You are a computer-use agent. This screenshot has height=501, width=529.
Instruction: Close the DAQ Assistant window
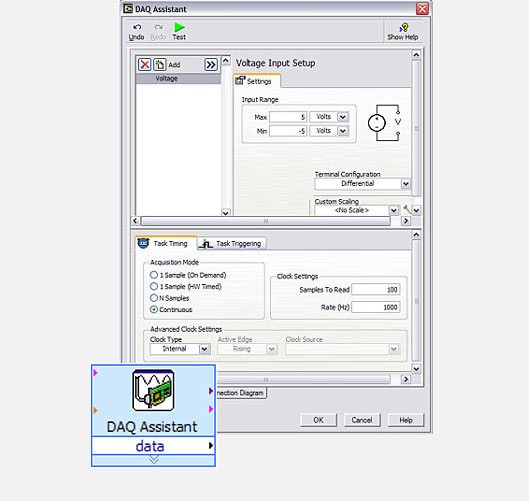[x=422, y=8]
